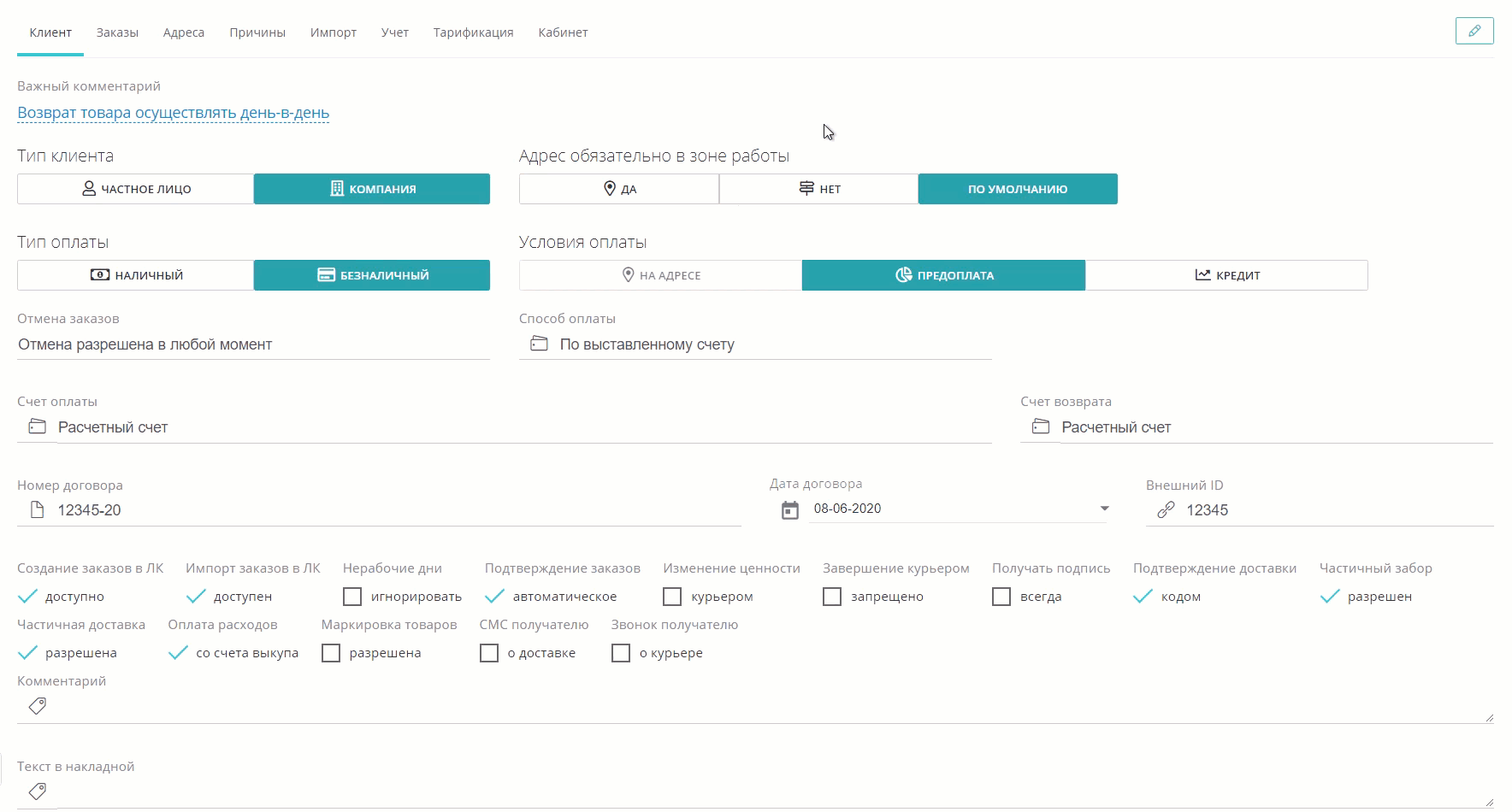Viewport: 1512px width, 812px height.
Task: Click document icon beside contract number
Action: (37, 510)
